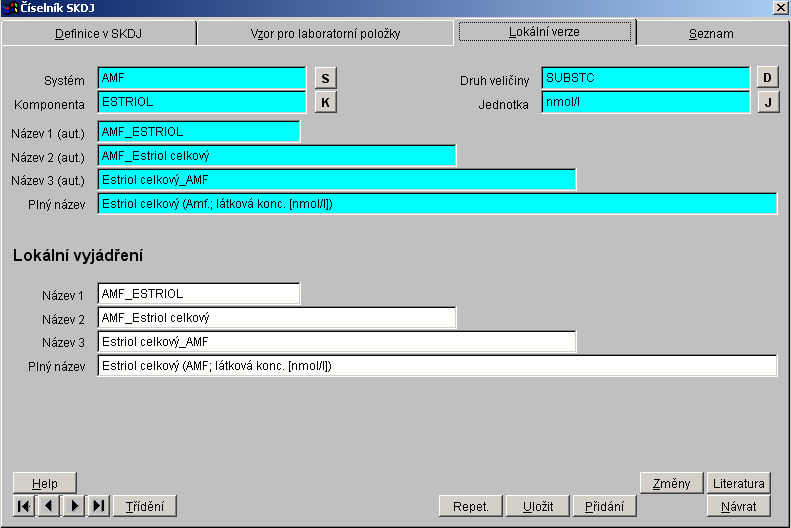Go to first record navigation arrow
Viewport: 791px width, 528px height.
pos(23,506)
